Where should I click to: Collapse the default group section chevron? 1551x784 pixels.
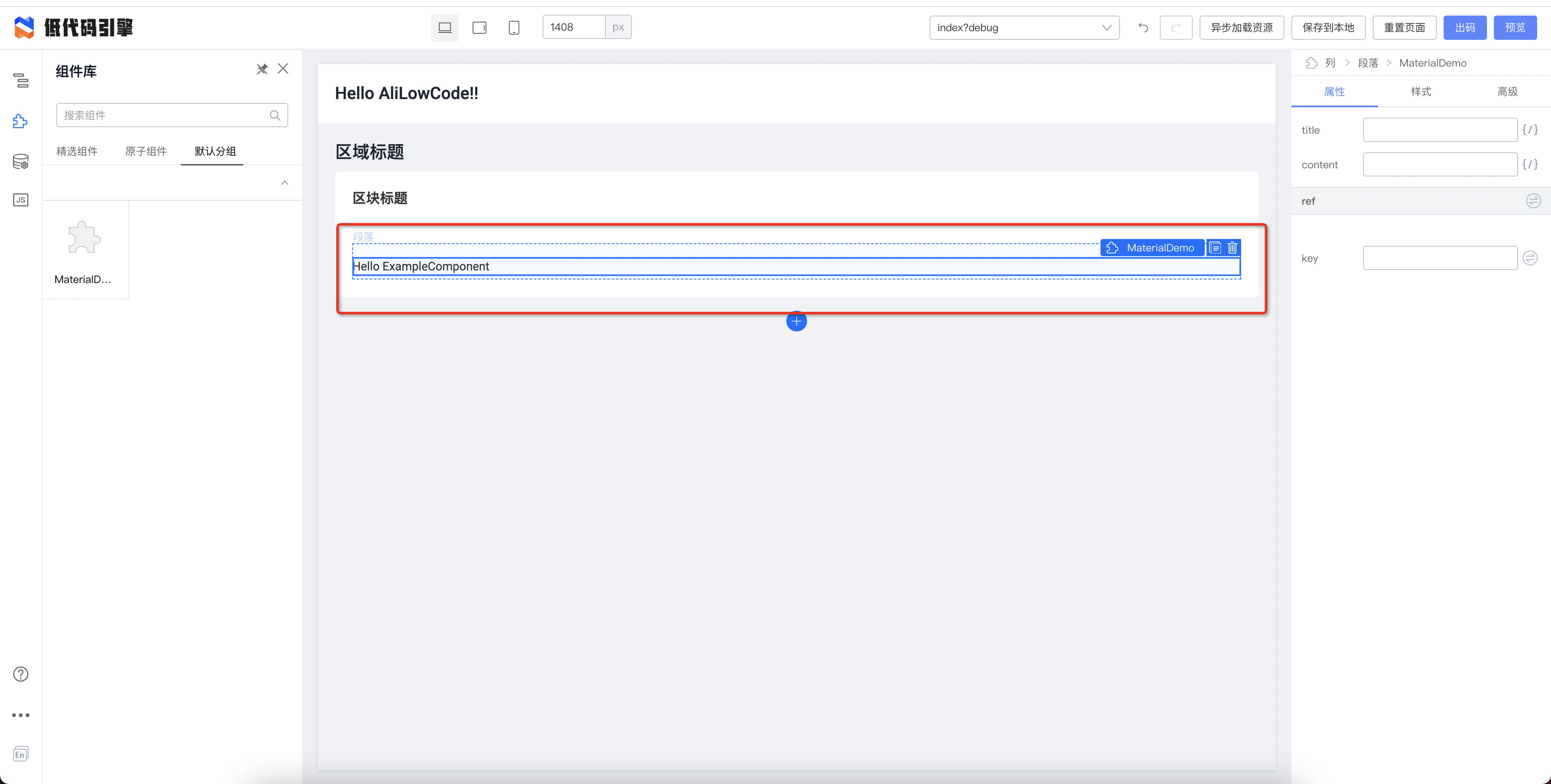pos(285,183)
